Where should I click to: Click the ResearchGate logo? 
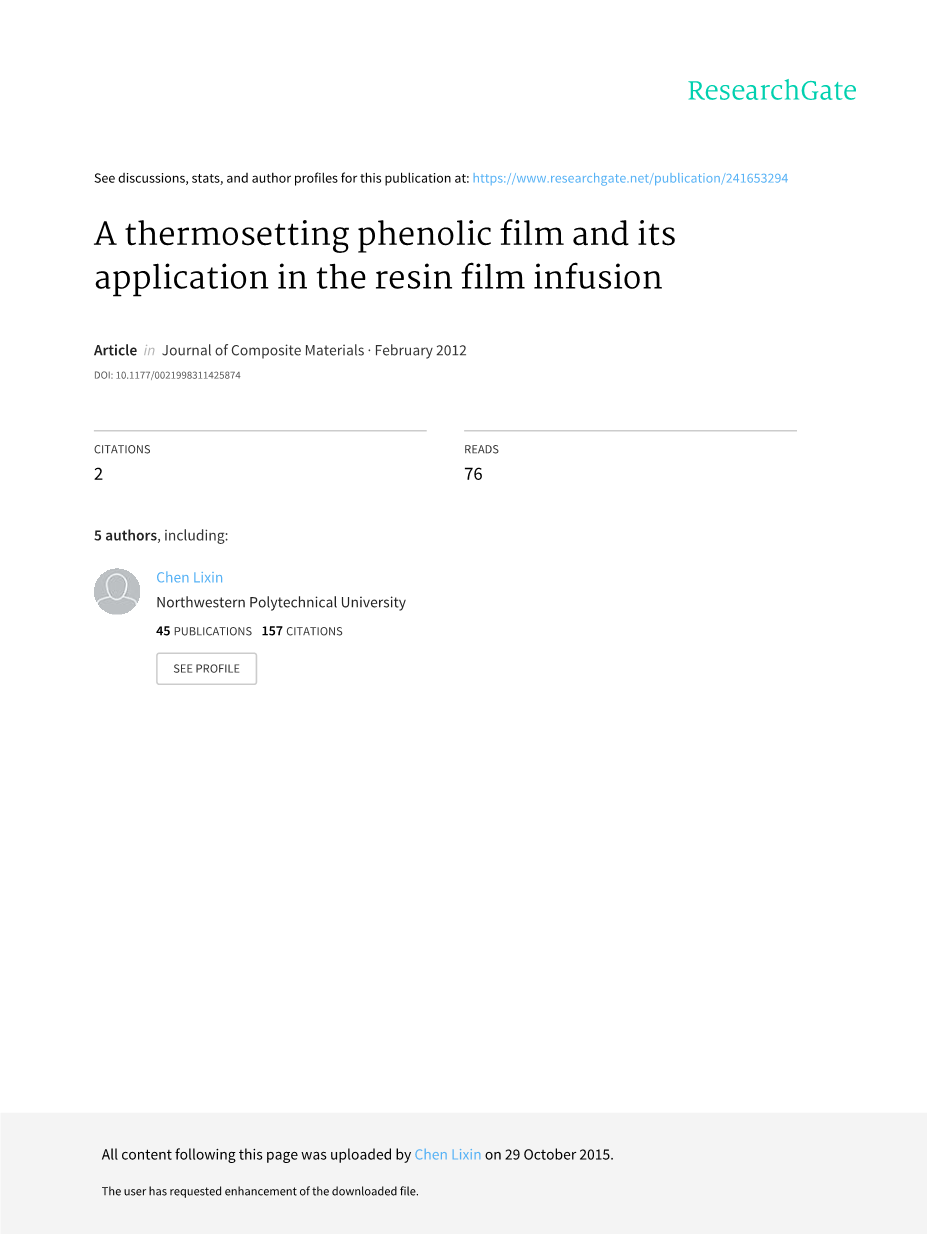pos(771,91)
